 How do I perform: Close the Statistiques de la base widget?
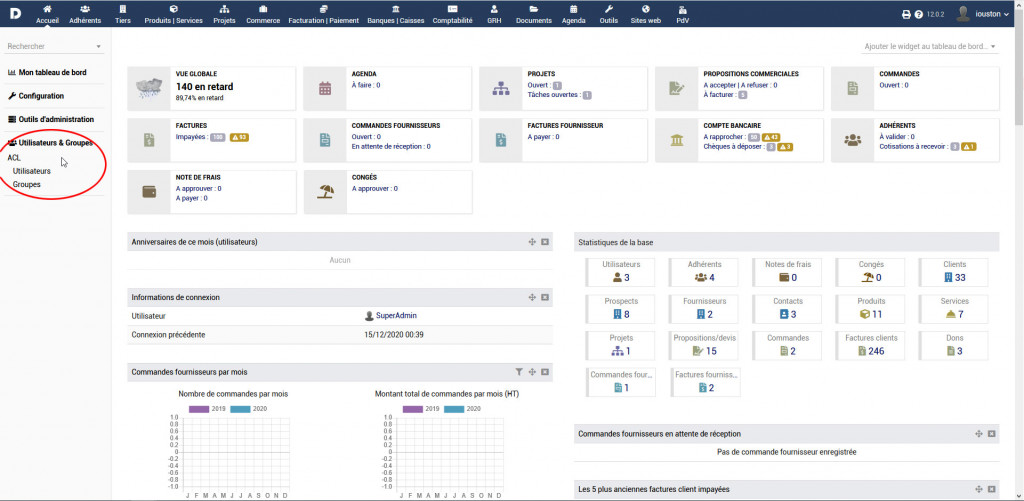click(991, 242)
